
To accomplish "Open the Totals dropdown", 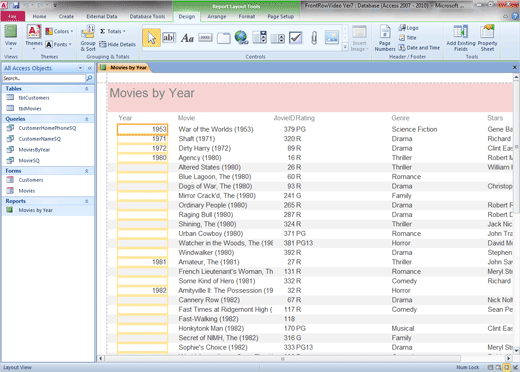I will [113, 31].
